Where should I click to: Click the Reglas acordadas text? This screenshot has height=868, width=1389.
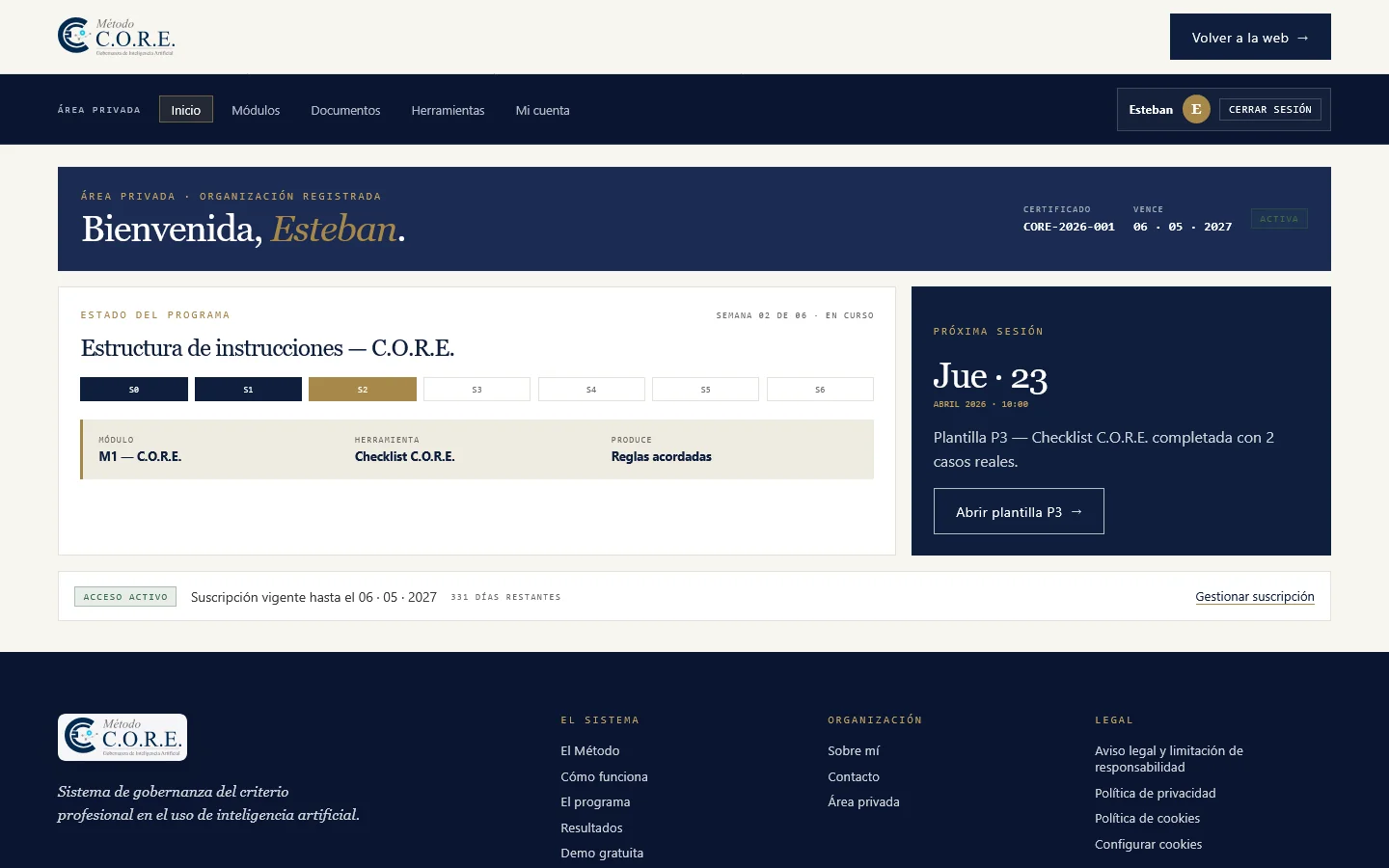click(x=662, y=456)
